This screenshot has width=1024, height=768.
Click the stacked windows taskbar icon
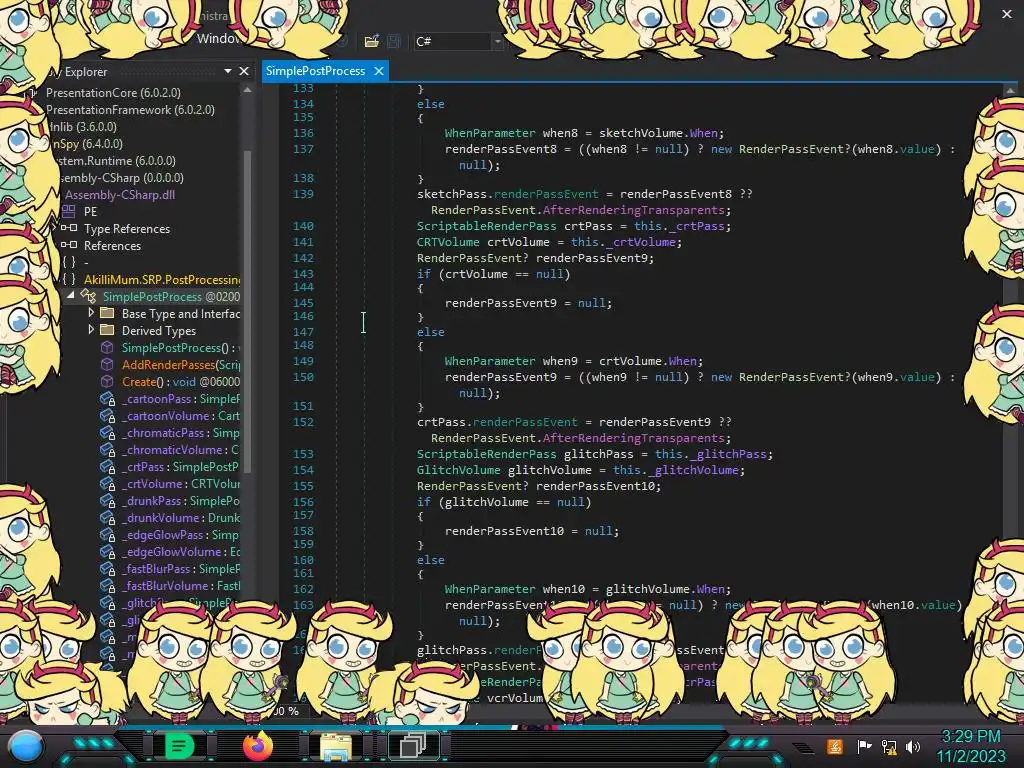click(412, 745)
